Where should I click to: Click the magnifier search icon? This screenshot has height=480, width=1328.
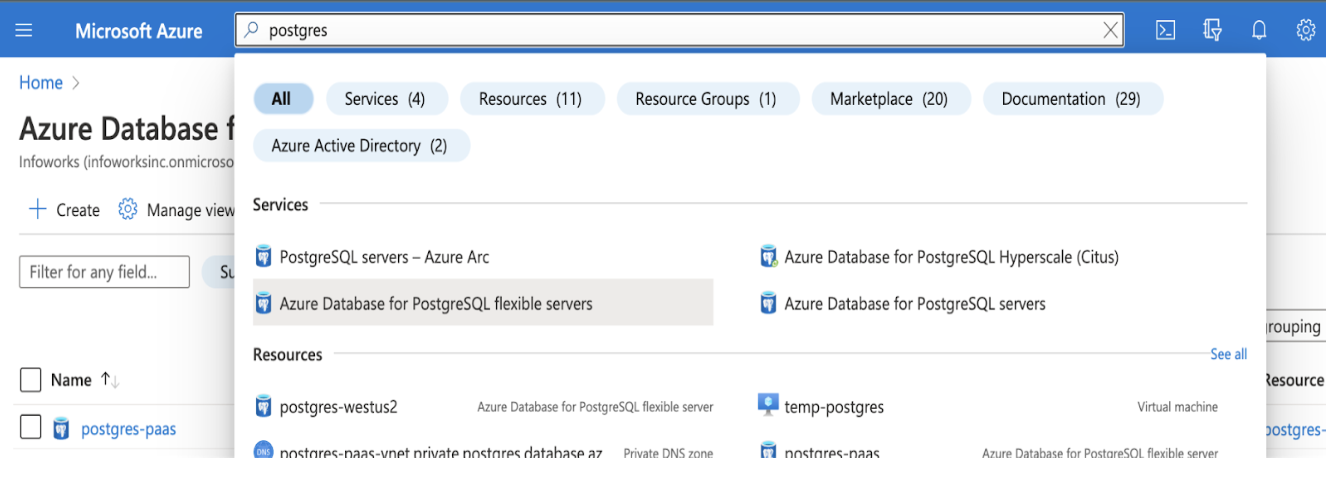pyautogui.click(x=252, y=30)
